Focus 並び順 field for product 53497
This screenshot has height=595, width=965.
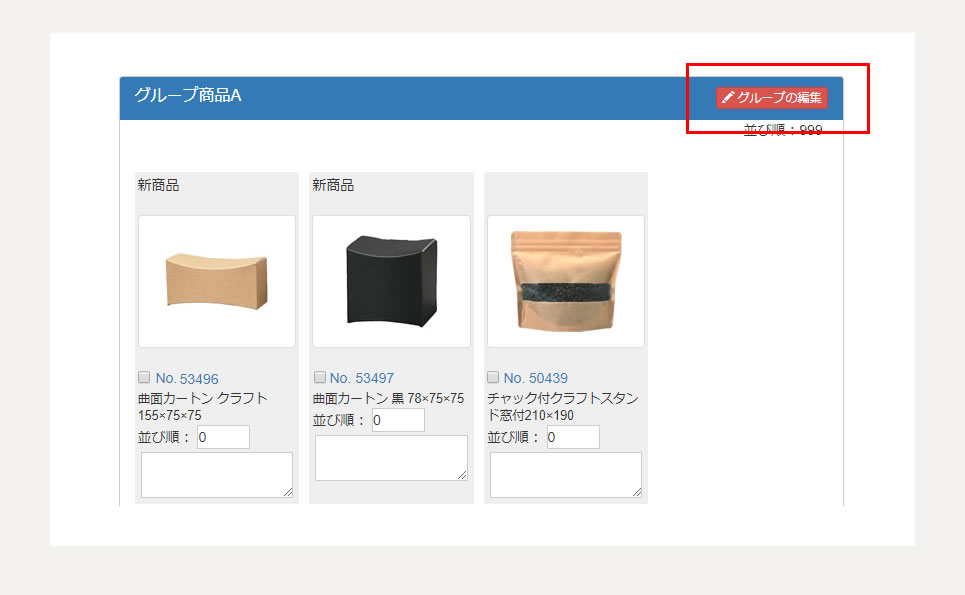click(x=398, y=420)
